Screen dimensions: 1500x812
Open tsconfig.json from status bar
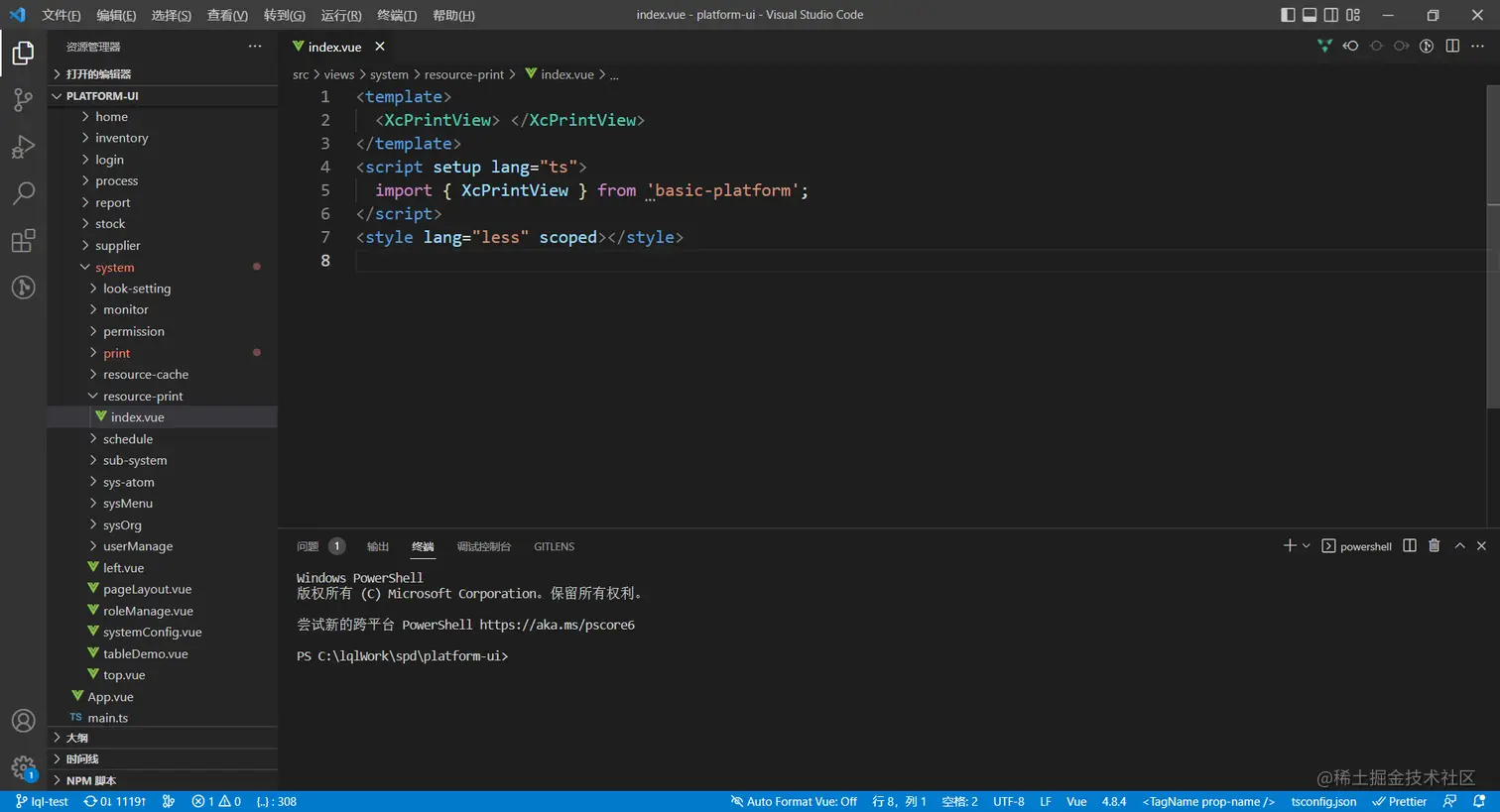click(x=1323, y=801)
